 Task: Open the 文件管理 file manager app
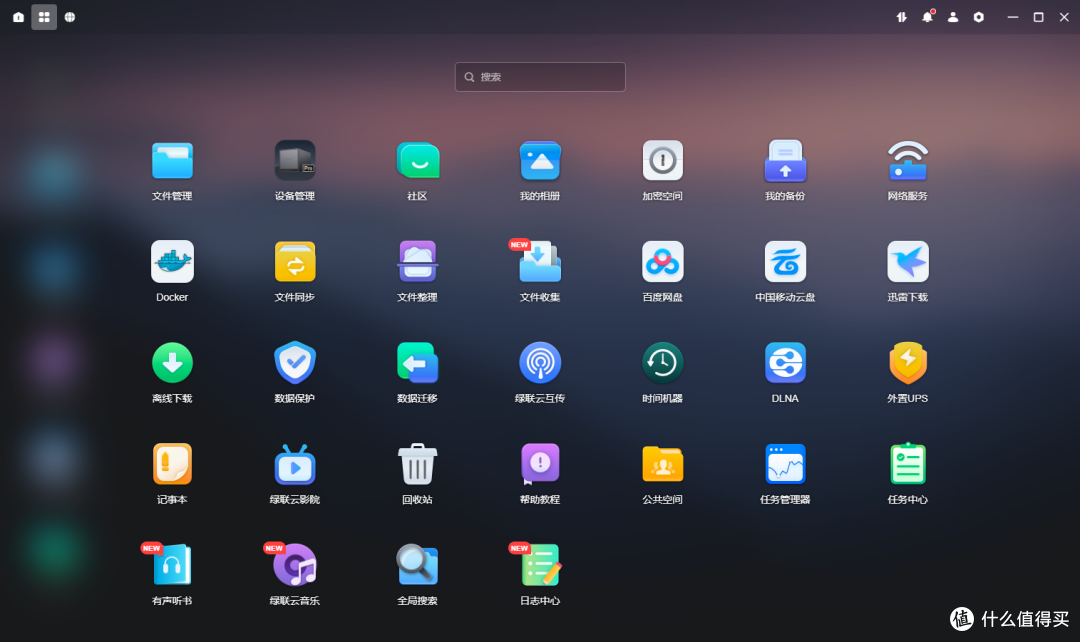point(172,161)
